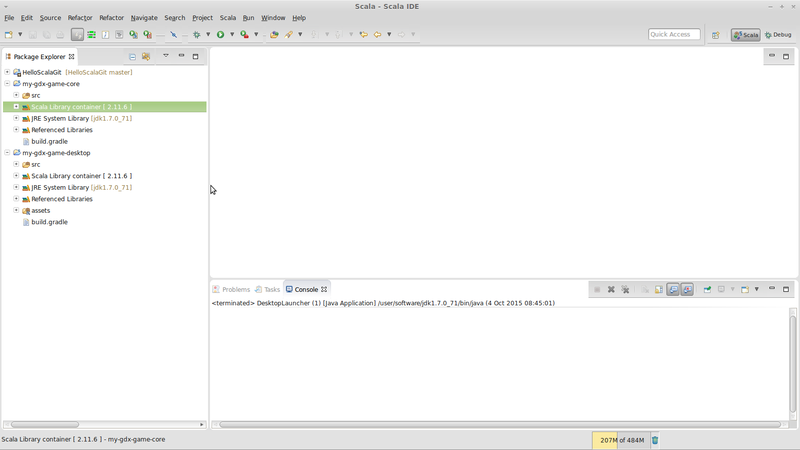800x450 pixels.
Task: Expand the assets folder
Action: 16,210
